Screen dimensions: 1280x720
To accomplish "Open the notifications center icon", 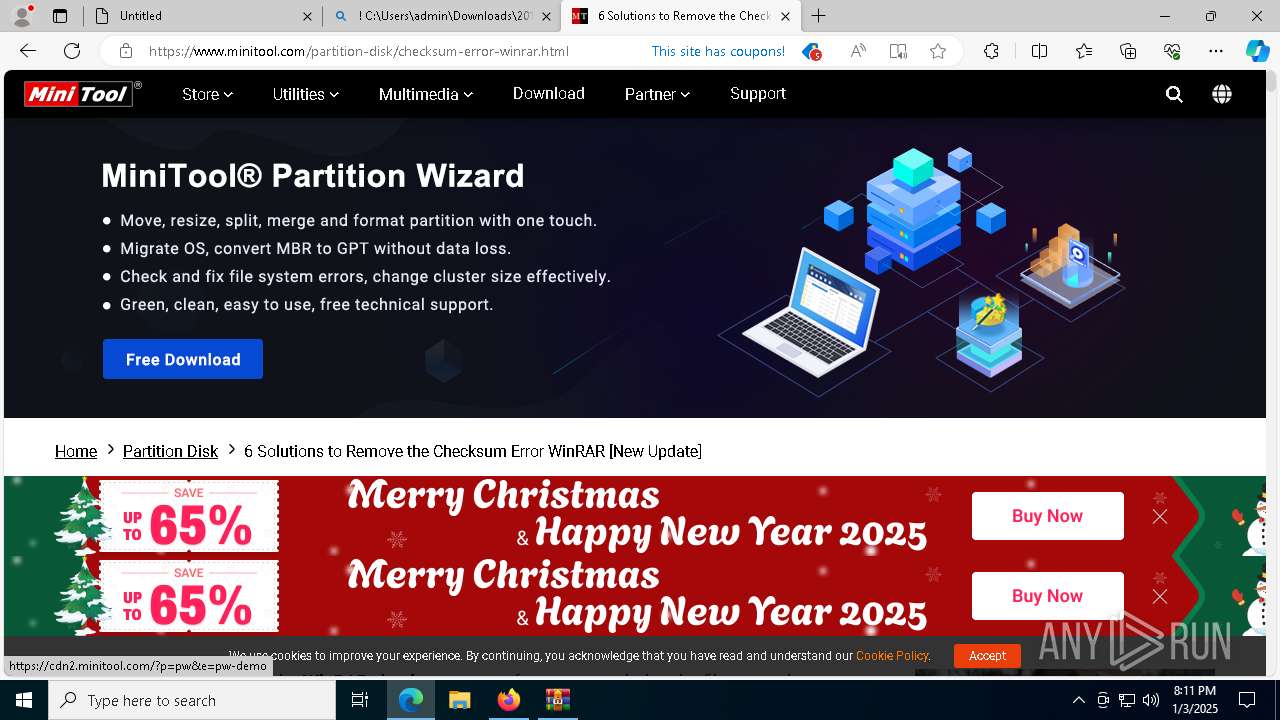I will (x=1247, y=700).
